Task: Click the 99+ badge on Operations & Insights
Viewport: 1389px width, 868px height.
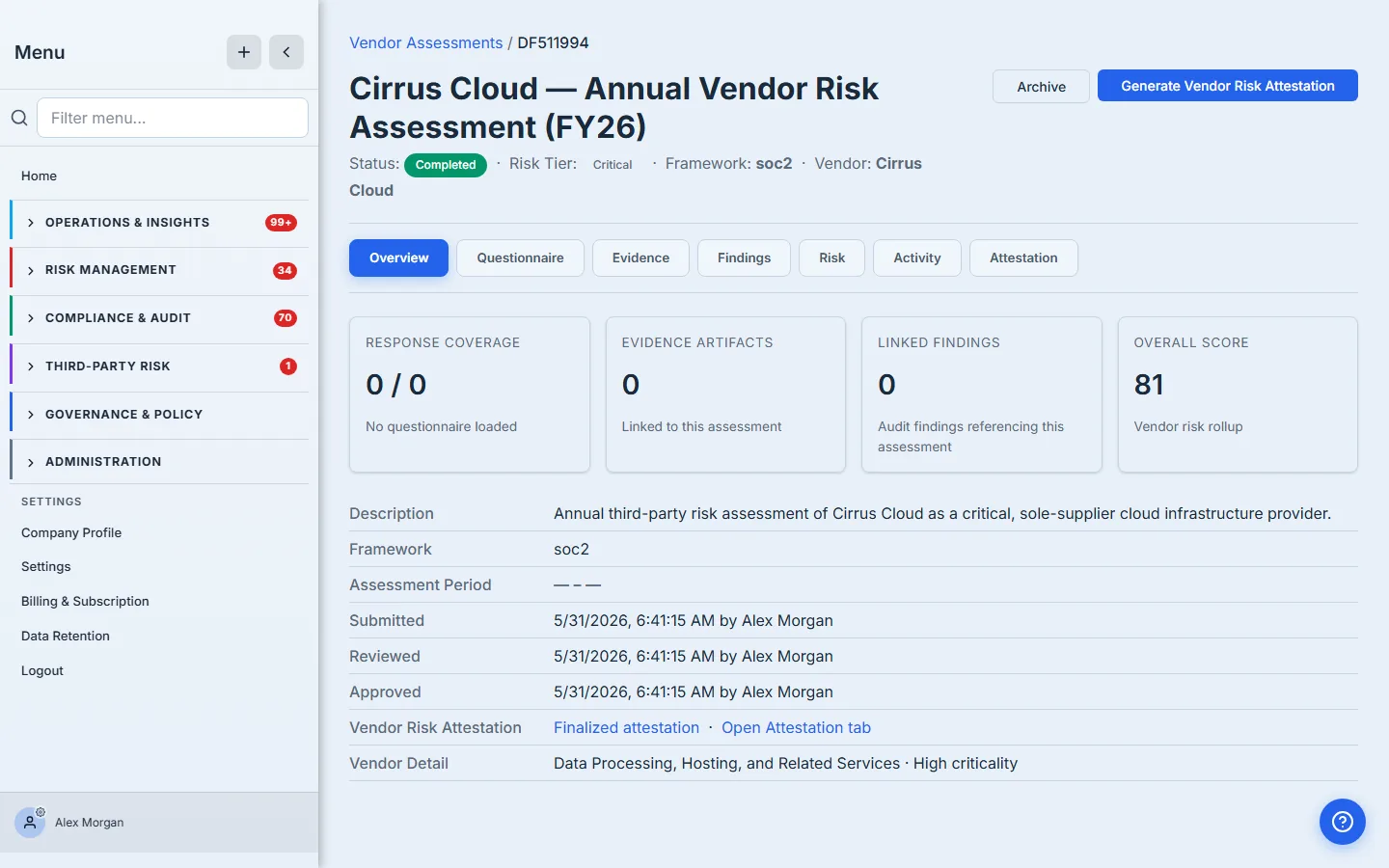Action: [281, 223]
